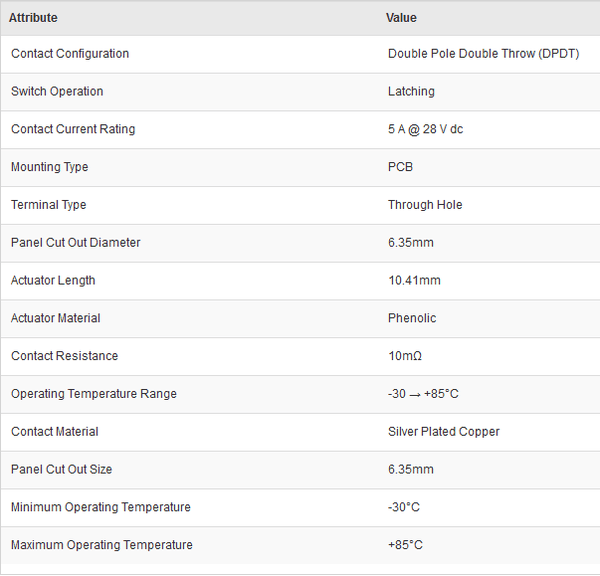This screenshot has height=576, width=600.
Task: Click the Value column header
Action: click(x=401, y=18)
